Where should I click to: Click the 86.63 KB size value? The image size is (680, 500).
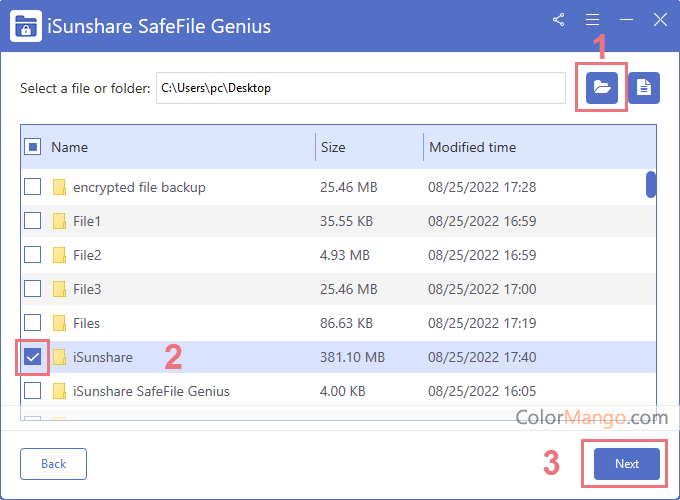(347, 323)
